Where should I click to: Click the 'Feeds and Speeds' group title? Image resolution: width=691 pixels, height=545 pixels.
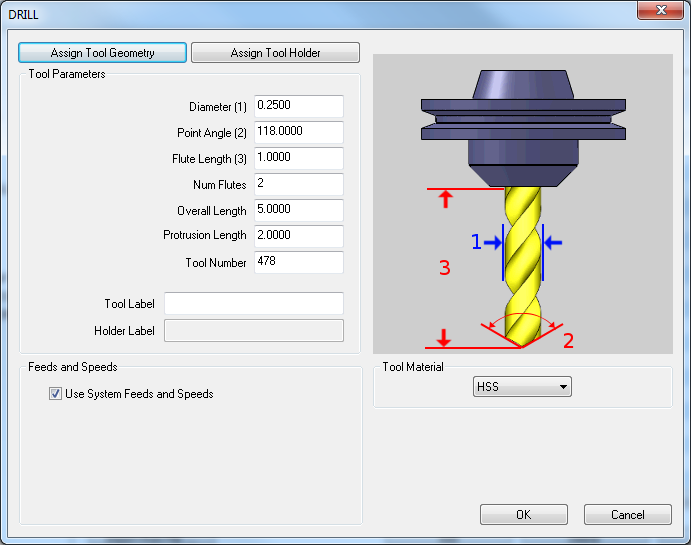pyautogui.click(x=73, y=367)
